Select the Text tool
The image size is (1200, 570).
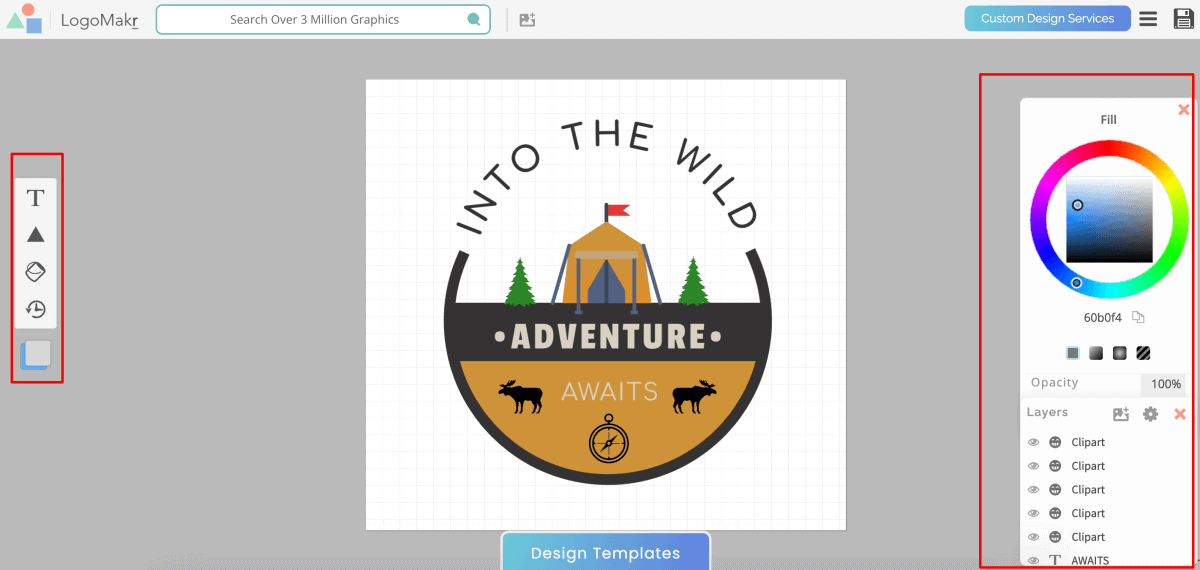[x=36, y=198]
